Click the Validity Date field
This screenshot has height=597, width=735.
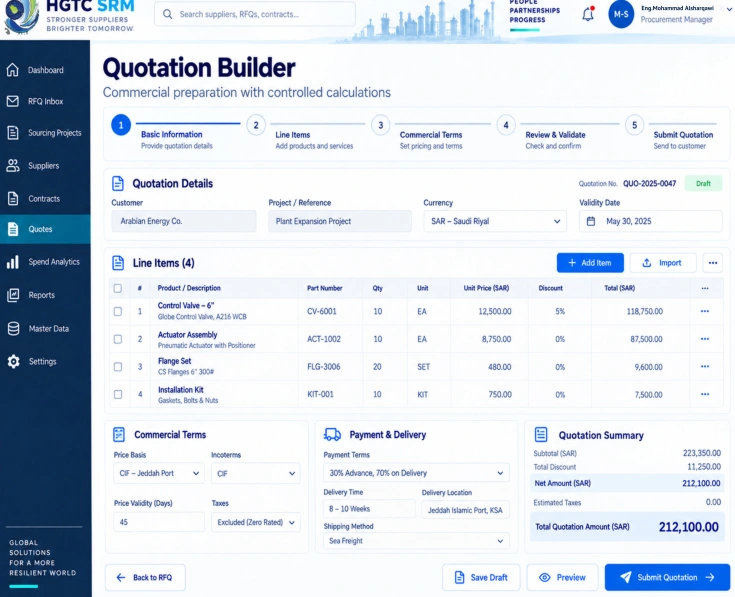pos(651,221)
